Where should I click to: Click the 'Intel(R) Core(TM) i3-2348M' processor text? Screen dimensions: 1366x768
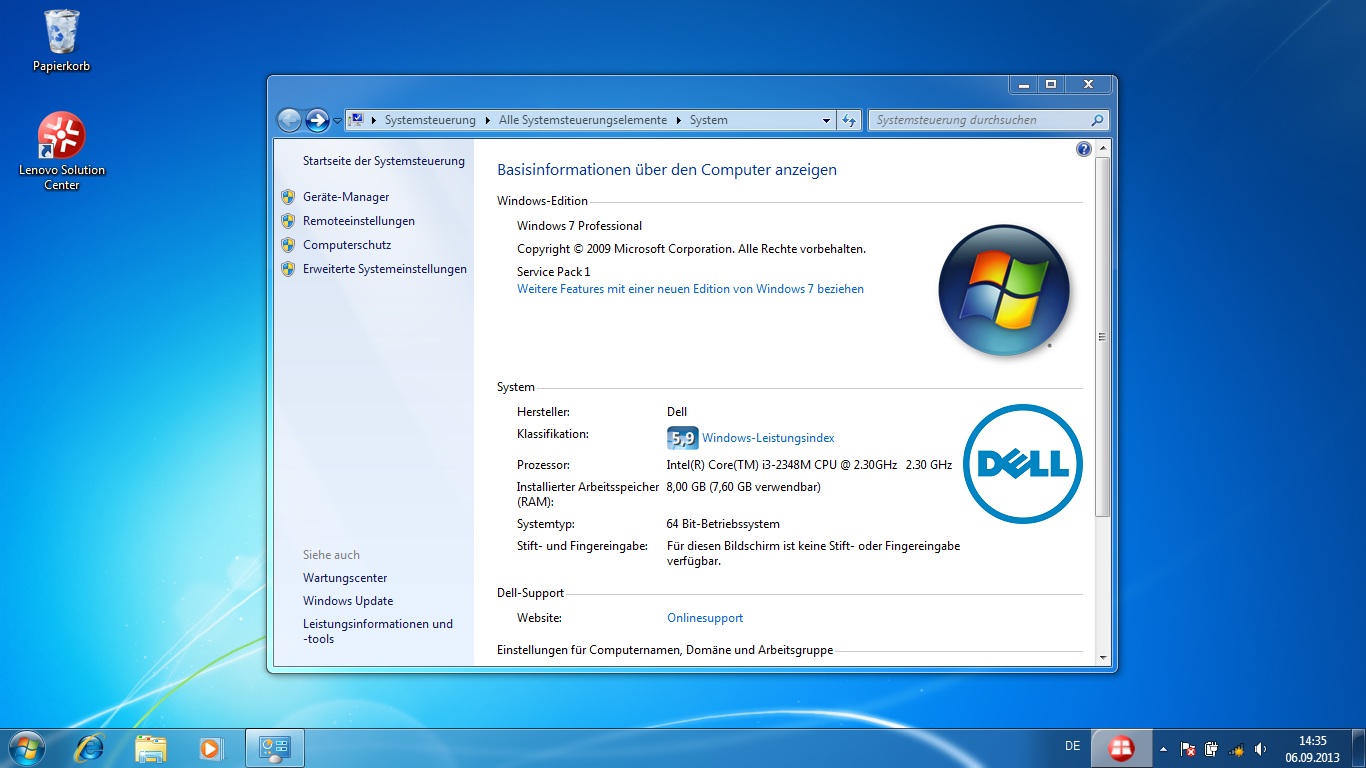click(x=809, y=465)
